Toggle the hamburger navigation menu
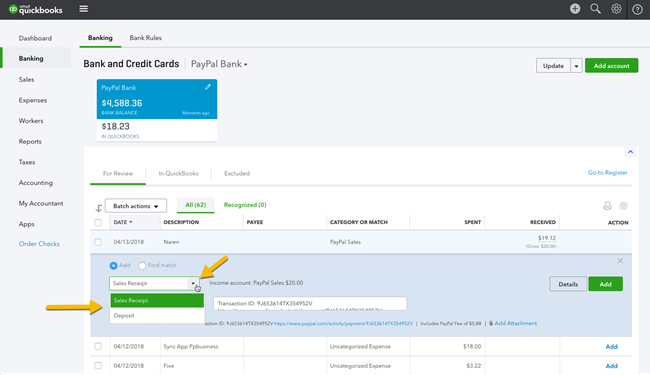Image resolution: width=650 pixels, height=375 pixels. pos(83,9)
